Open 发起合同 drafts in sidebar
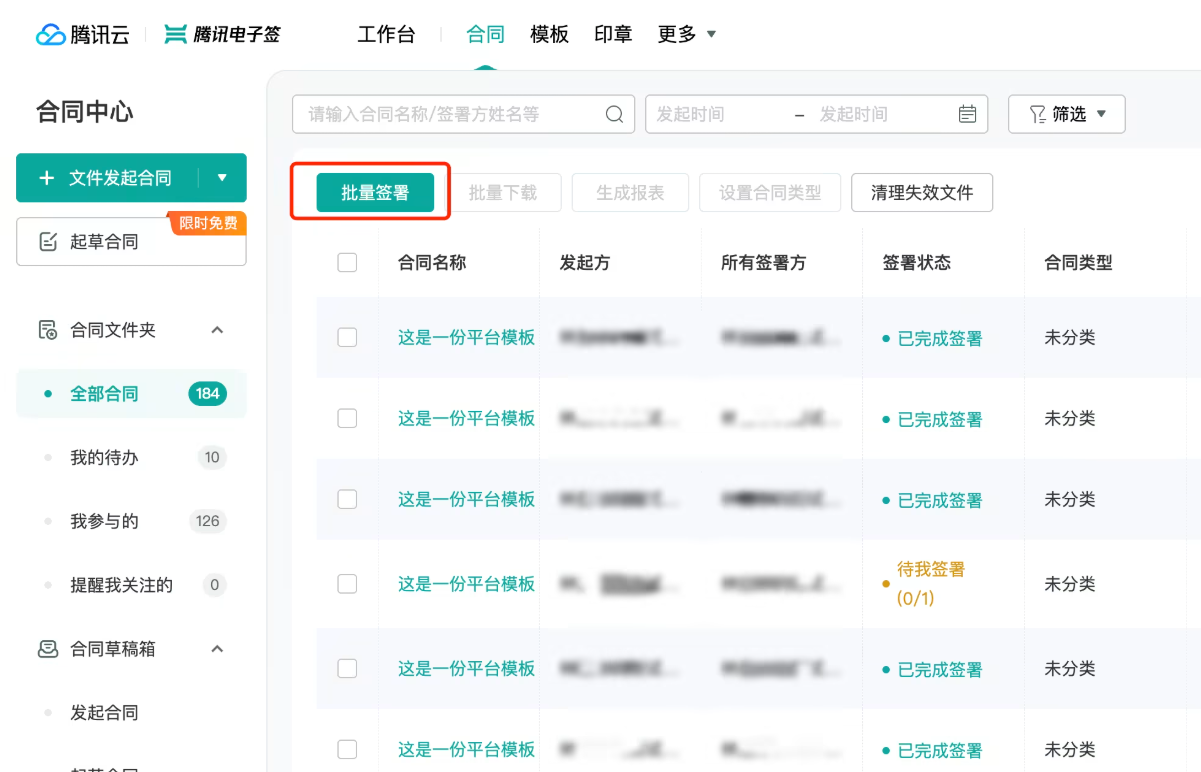 click(131, 713)
